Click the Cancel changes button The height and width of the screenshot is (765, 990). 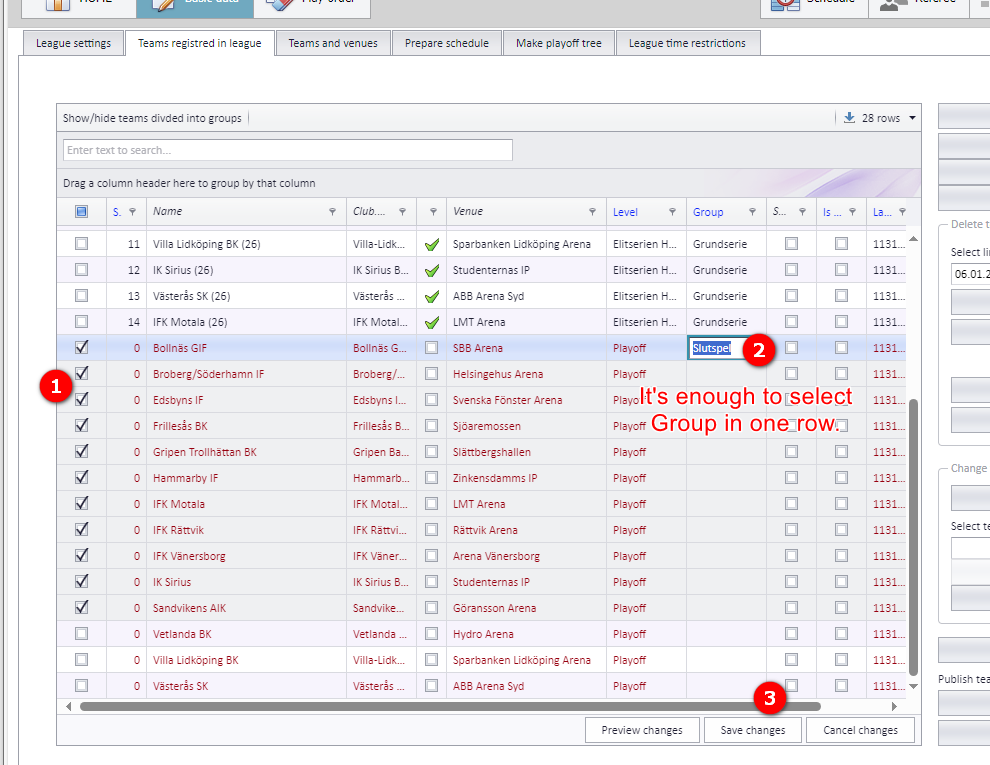(x=860, y=730)
